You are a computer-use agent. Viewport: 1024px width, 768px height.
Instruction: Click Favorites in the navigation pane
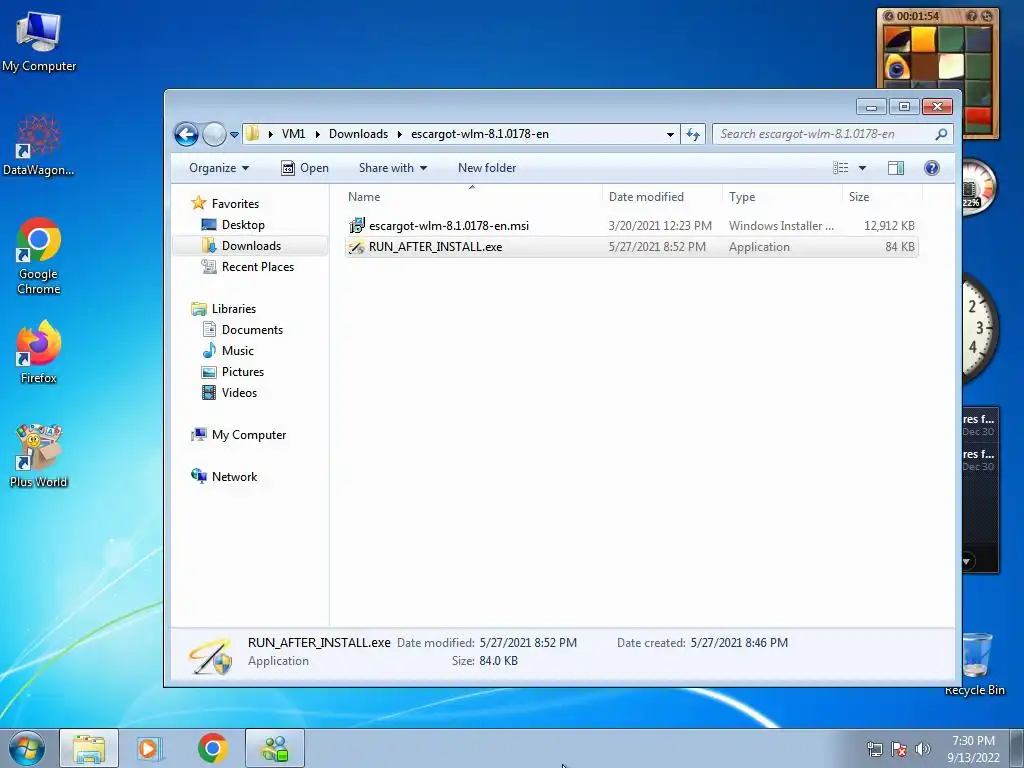coord(235,204)
